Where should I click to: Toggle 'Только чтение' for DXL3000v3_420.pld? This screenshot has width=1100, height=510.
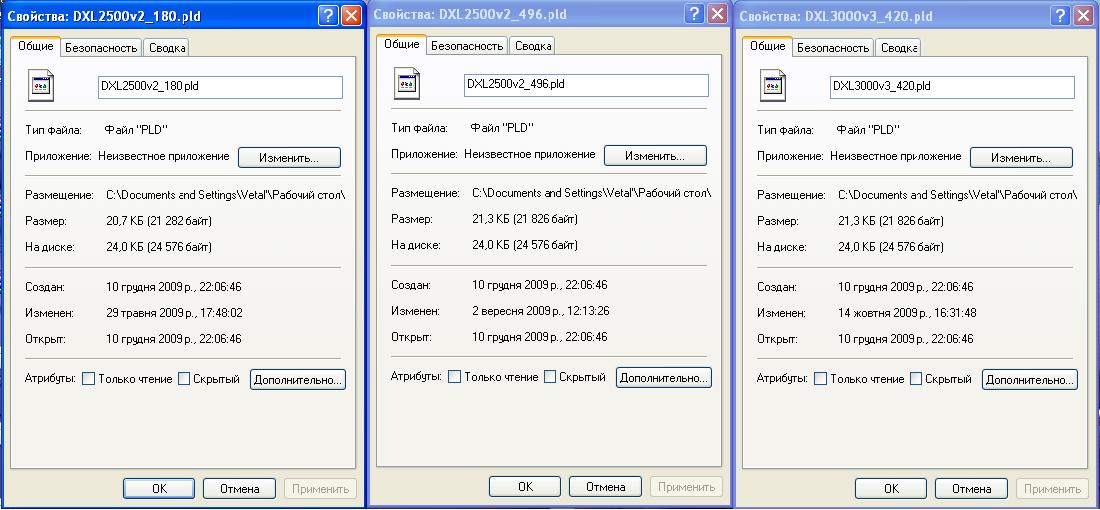(x=821, y=379)
